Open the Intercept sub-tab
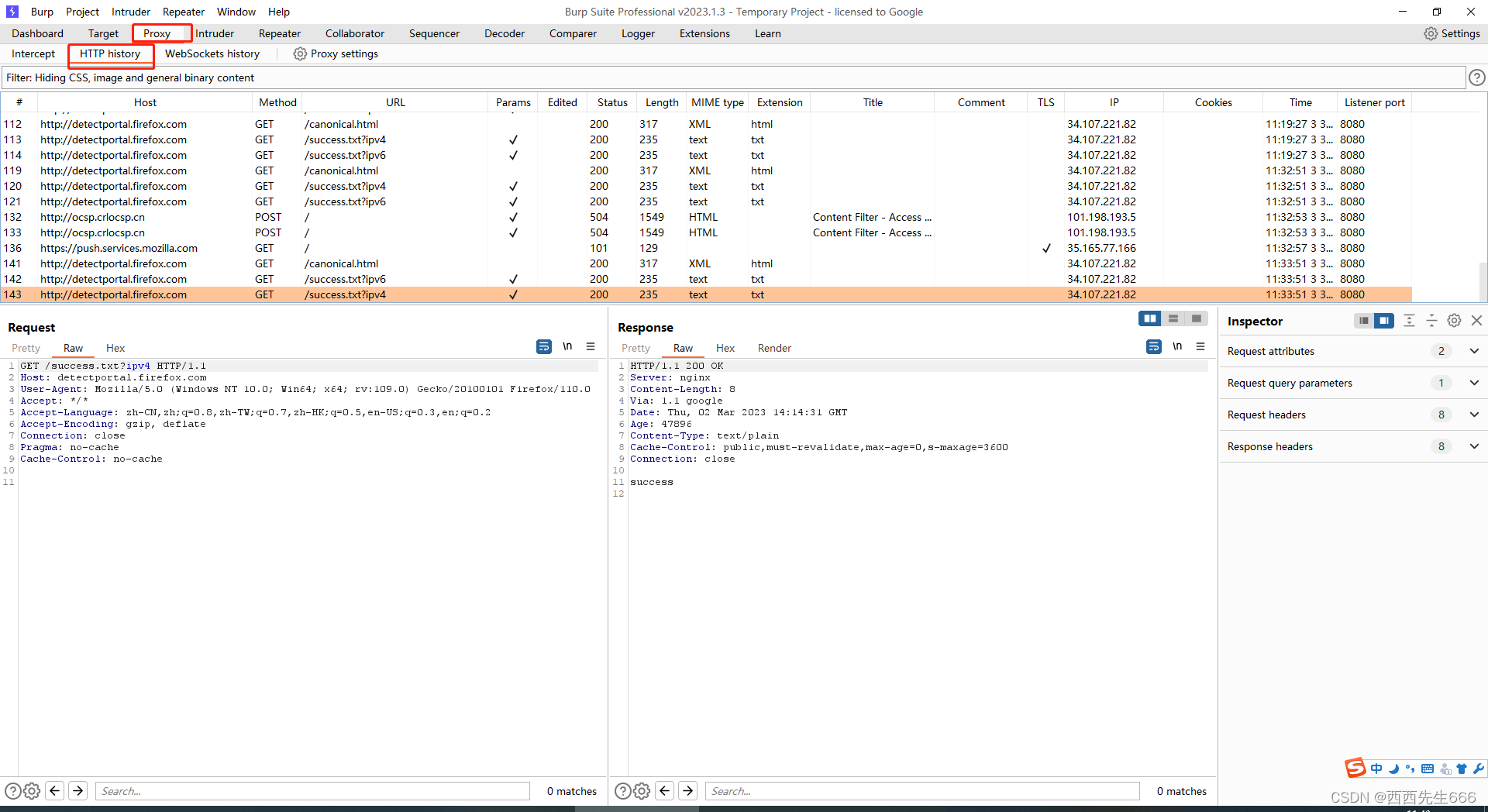The width and height of the screenshot is (1488, 812). point(33,53)
